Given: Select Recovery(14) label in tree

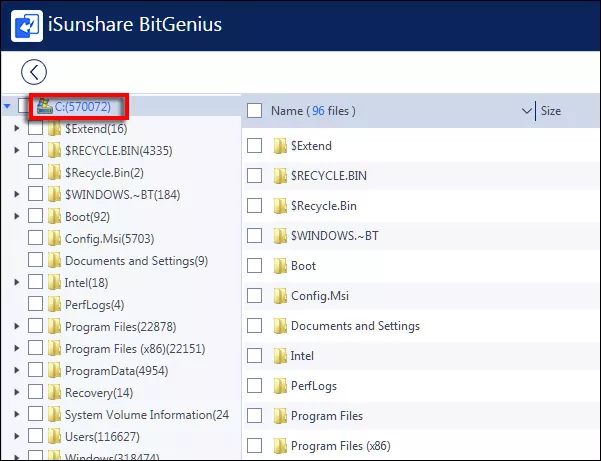Looking at the screenshot, I should point(99,393).
